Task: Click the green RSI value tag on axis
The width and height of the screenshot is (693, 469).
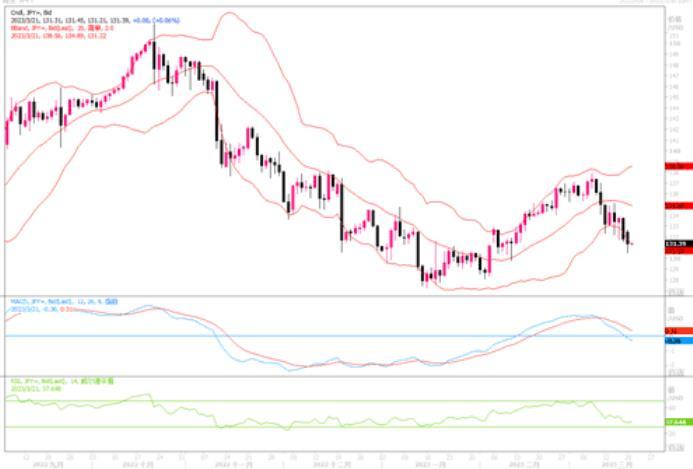Action: 678,422
